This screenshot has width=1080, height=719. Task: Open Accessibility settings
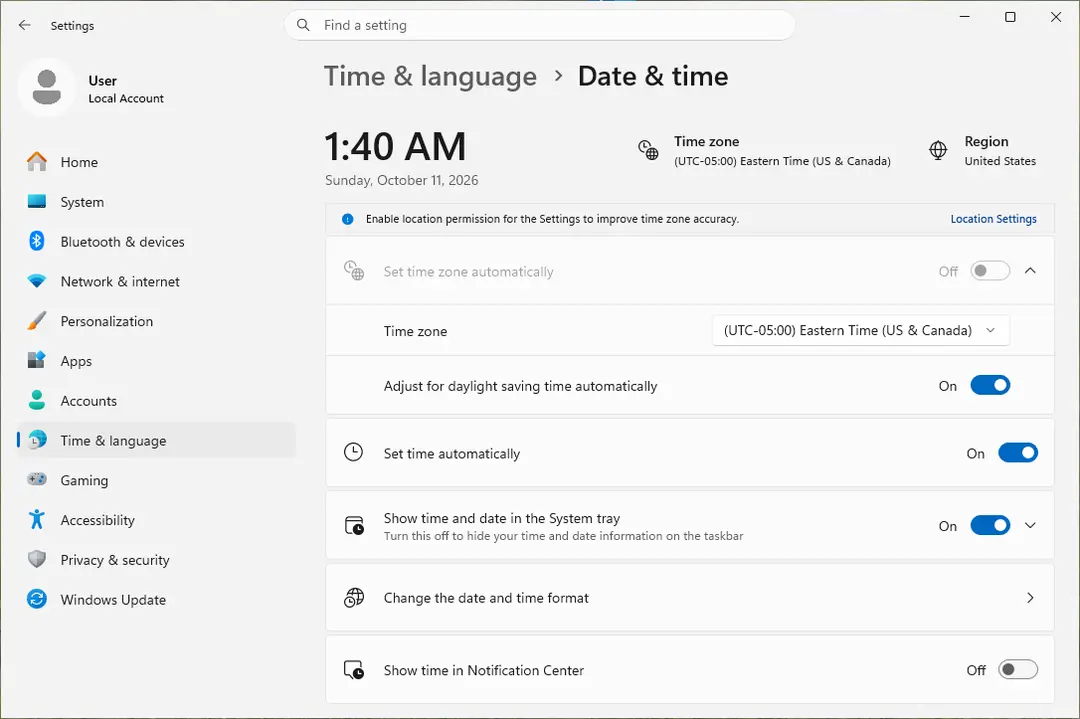pos(156,520)
